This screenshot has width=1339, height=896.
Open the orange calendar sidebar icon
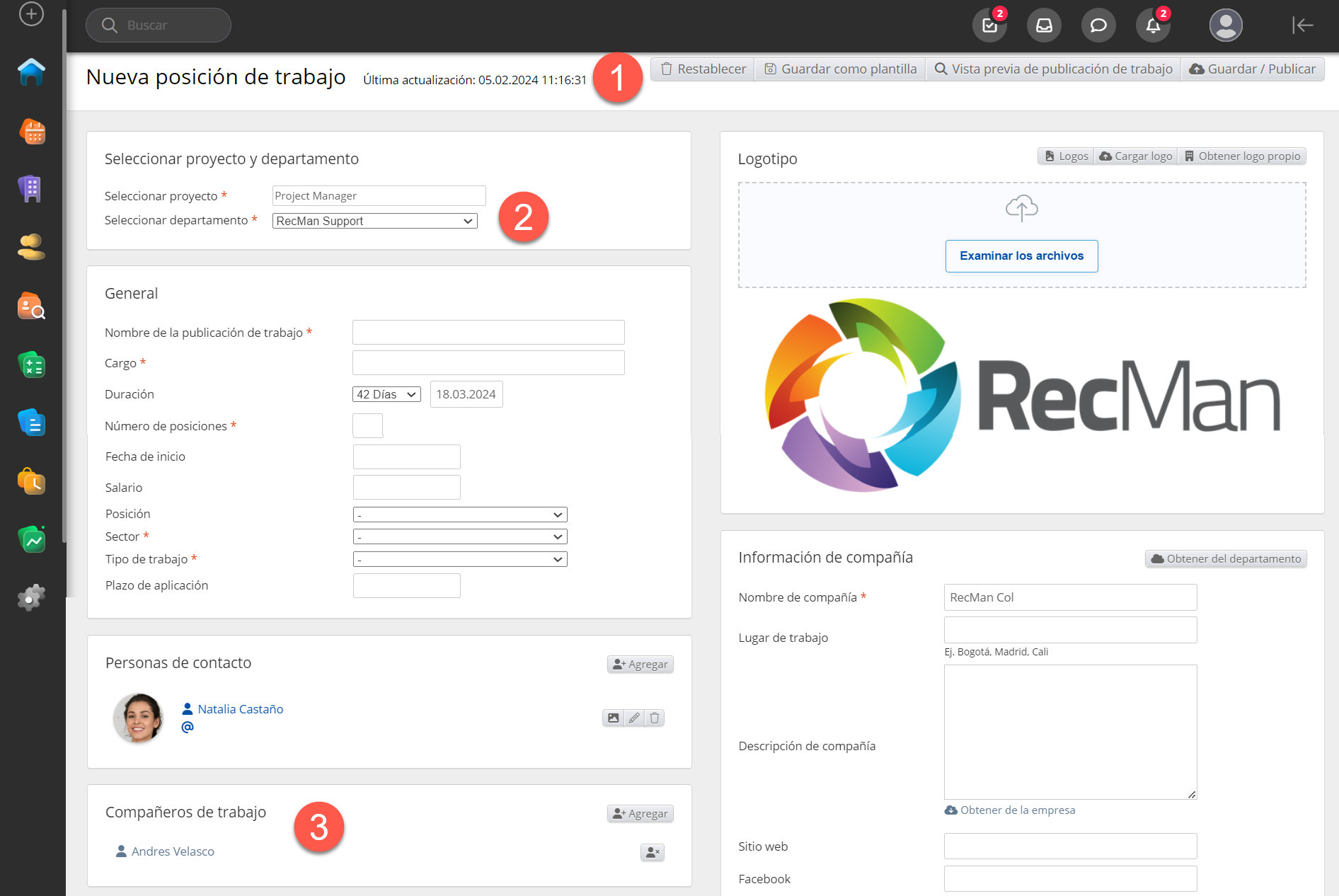(x=31, y=131)
